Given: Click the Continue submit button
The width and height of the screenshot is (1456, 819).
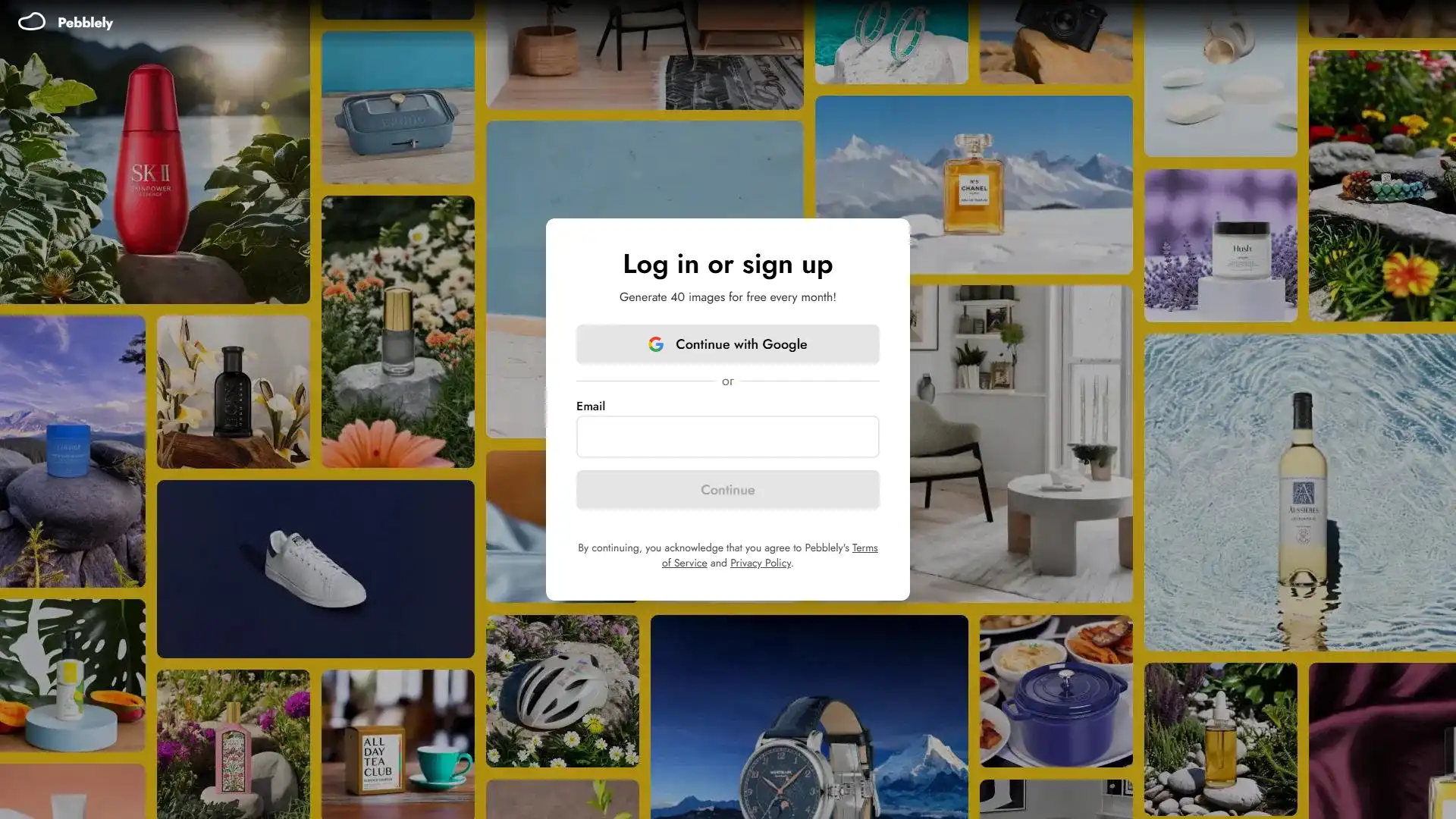Looking at the screenshot, I should click(728, 489).
